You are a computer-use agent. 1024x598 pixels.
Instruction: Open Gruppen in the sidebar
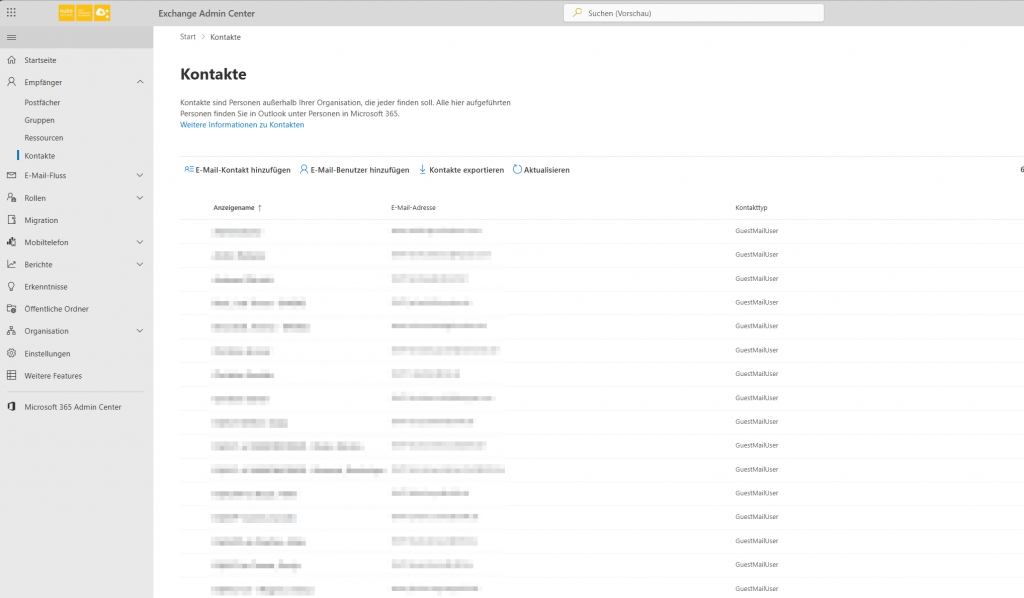(40, 120)
